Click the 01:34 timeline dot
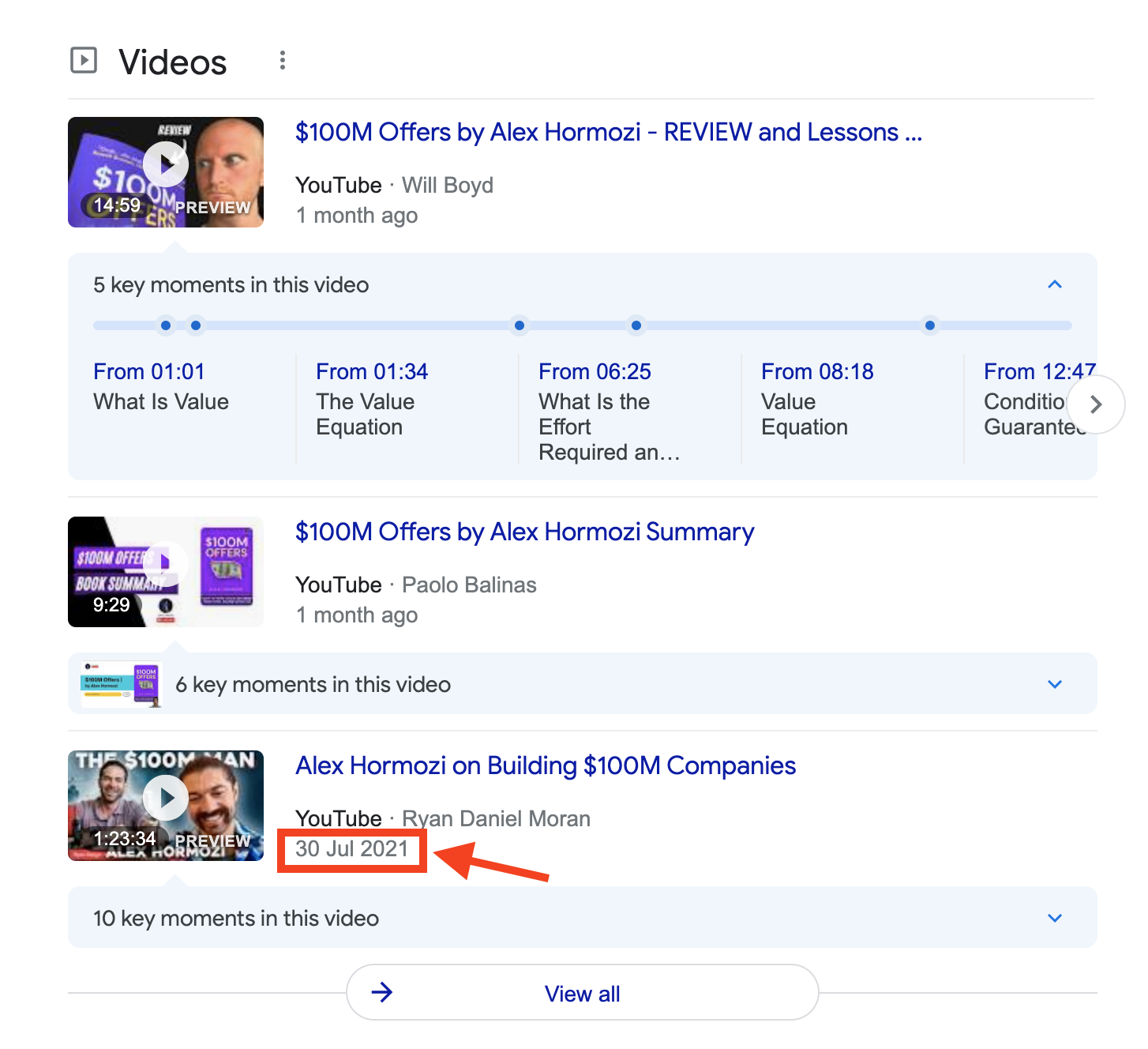Screen dimensions: 1148x1049 (x=196, y=325)
